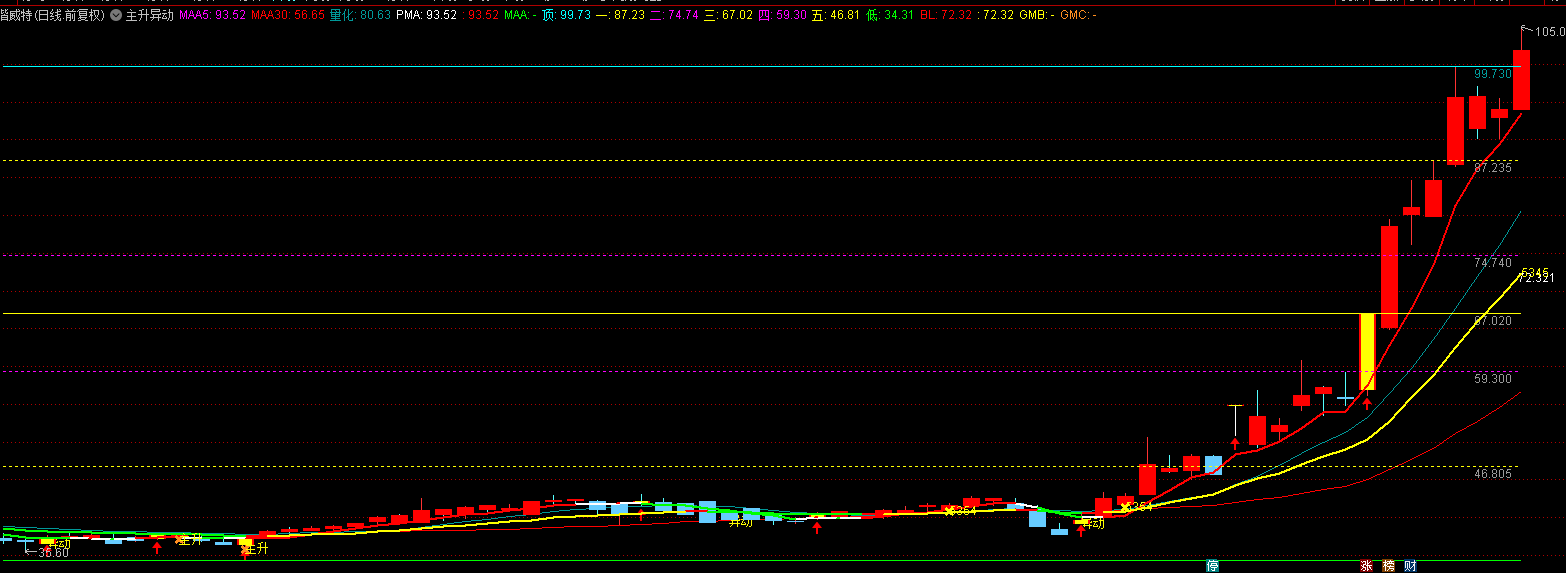The width and height of the screenshot is (1566, 573).
Task: Click the 87.235 price level label
Action: coord(1492,168)
